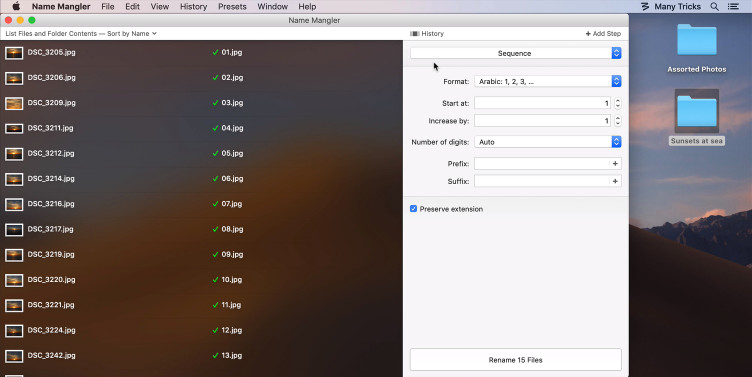Click the Add Step button
The height and width of the screenshot is (377, 752).
603,34
